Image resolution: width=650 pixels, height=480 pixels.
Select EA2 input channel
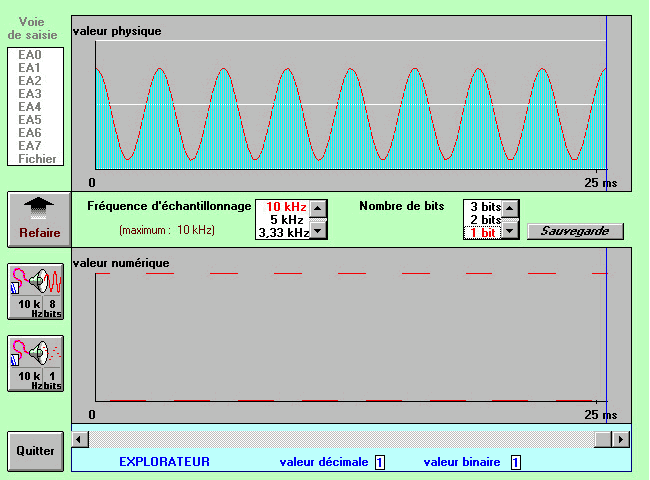(30, 80)
